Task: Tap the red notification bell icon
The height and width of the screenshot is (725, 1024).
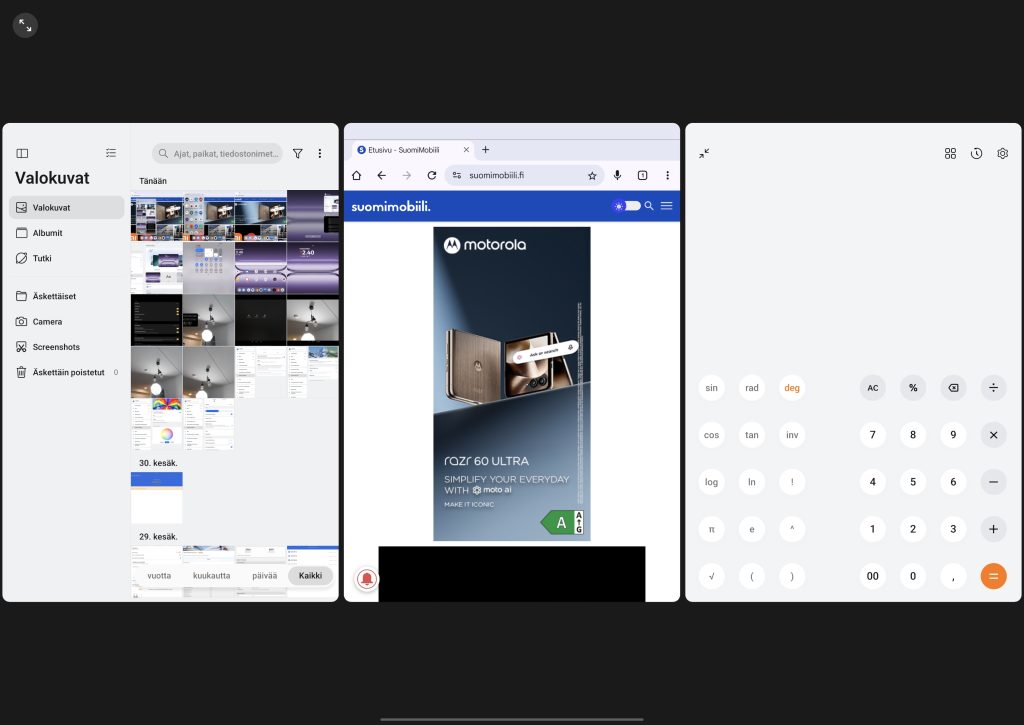Action: pos(367,579)
